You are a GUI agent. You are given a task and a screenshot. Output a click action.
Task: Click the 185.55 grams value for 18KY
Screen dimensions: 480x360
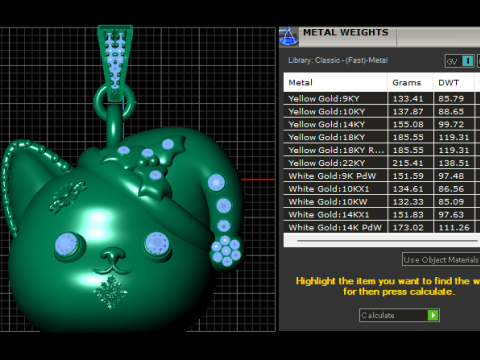[x=408, y=137]
